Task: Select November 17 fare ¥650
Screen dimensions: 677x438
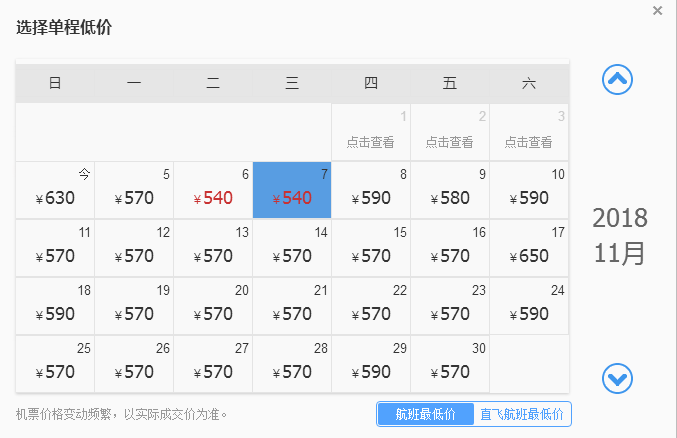Action: tap(529, 248)
